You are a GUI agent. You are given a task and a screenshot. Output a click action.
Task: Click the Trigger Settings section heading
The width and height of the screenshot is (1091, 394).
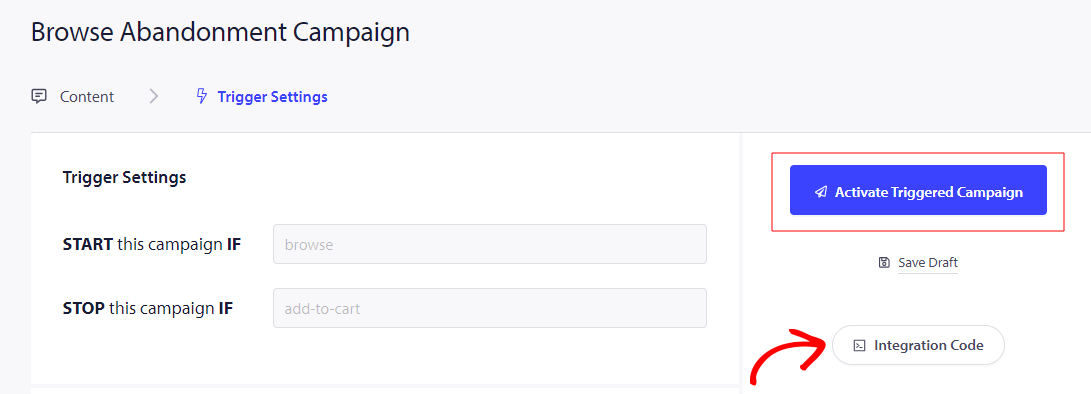click(x=125, y=178)
